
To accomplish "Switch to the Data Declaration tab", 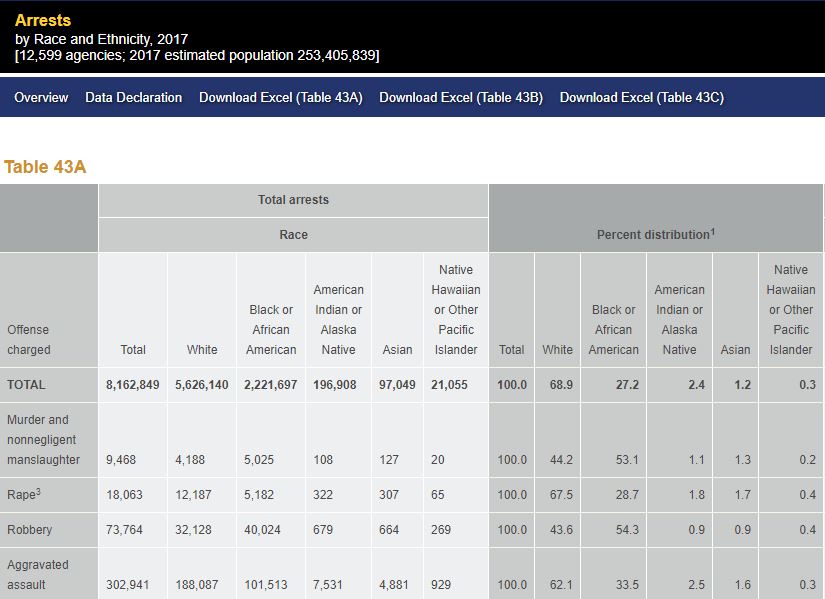I will [133, 97].
